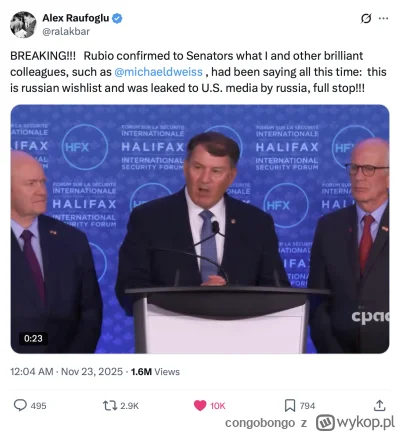
Task: Click the Alex Raufoglu display name
Action: click(76, 18)
